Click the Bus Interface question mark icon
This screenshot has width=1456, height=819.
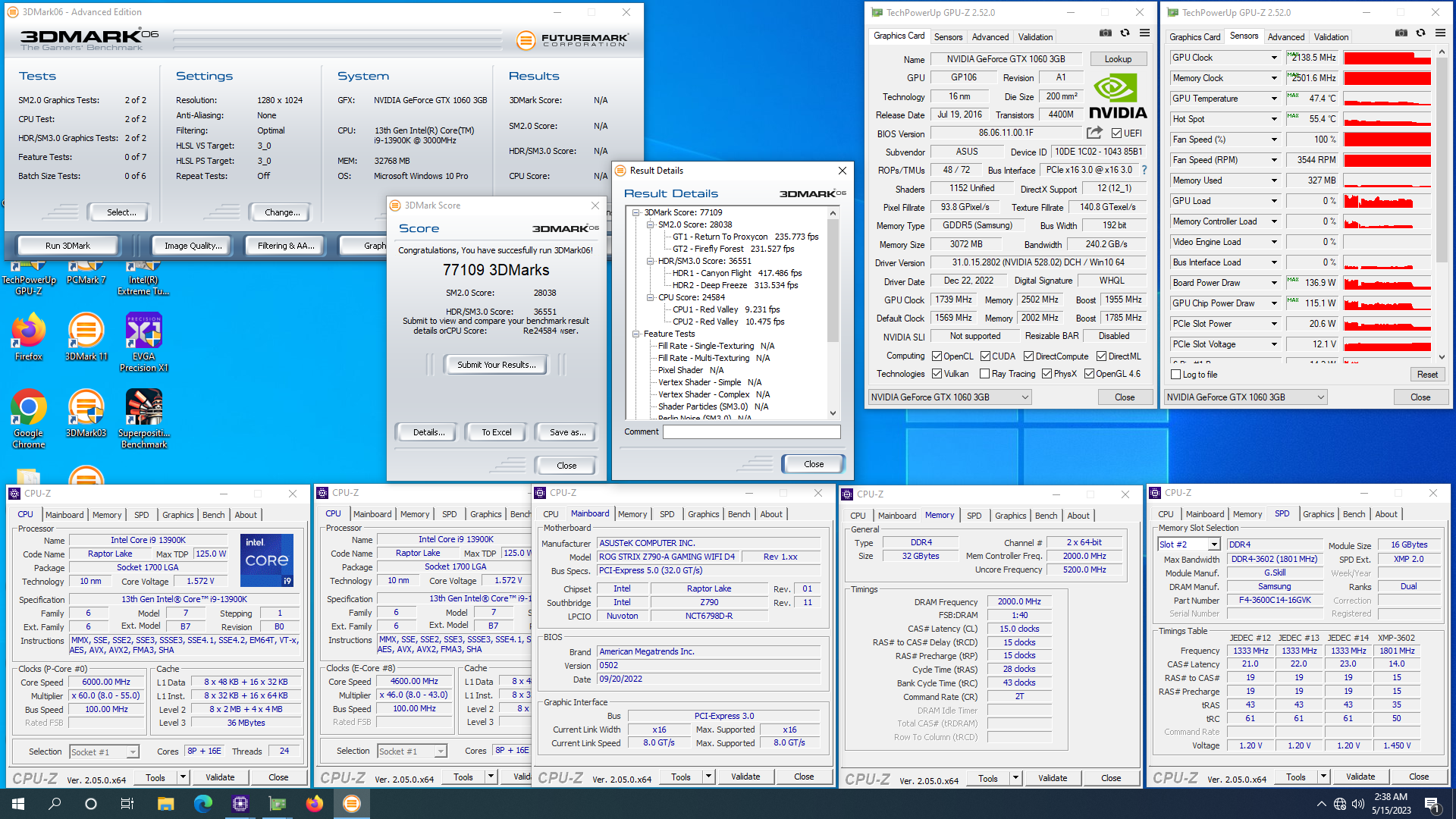pos(1144,170)
